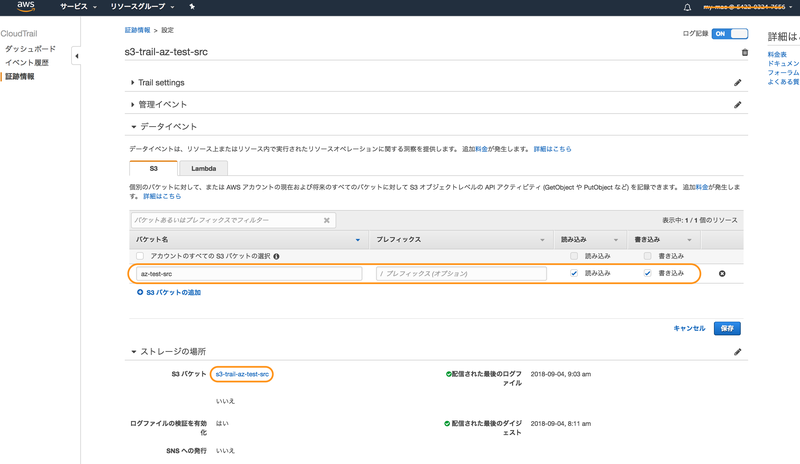
Task: Select the S3 data events tab
Action: pos(154,168)
